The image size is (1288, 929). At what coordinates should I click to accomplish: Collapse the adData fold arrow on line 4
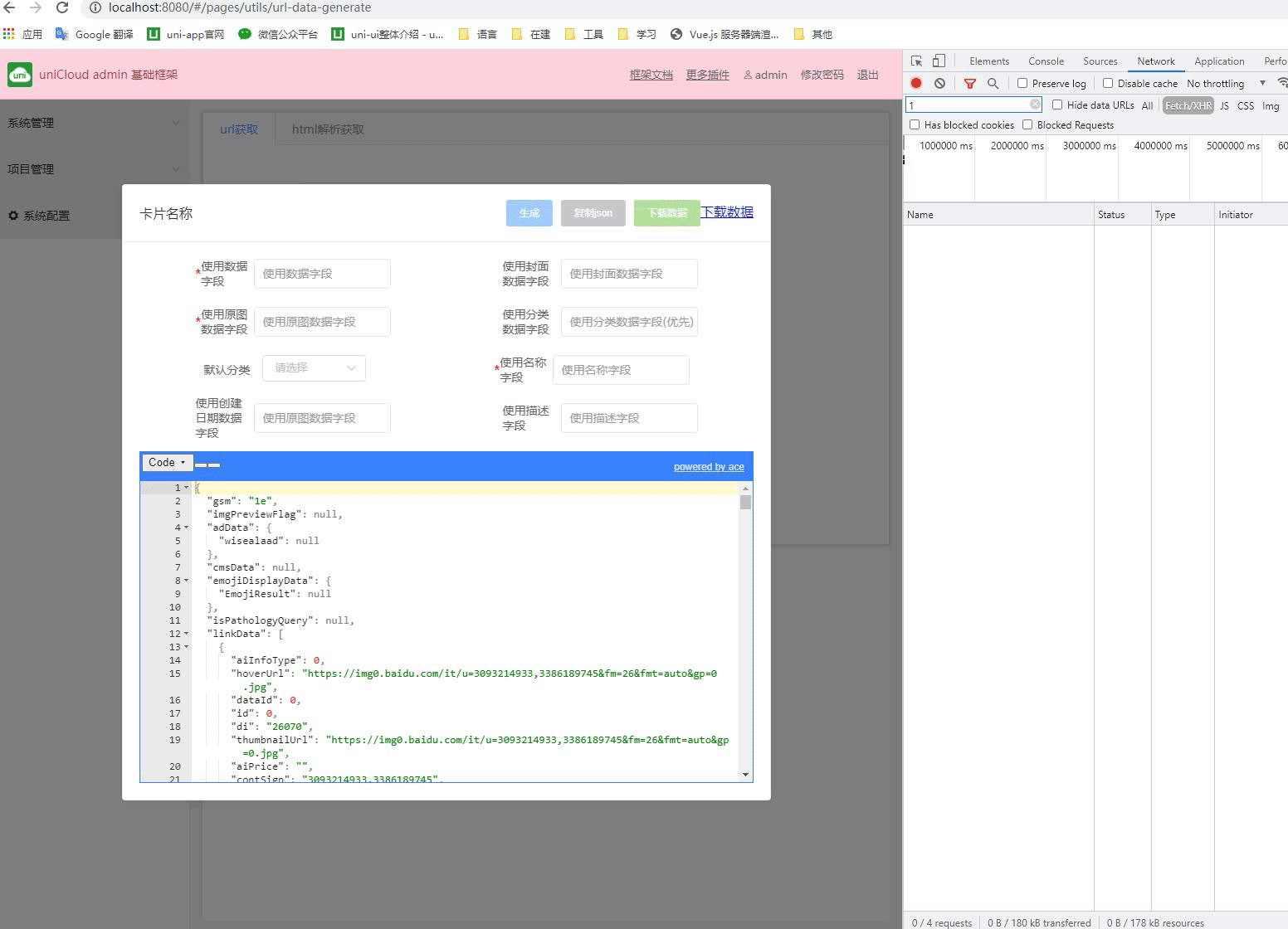pyautogui.click(x=186, y=528)
